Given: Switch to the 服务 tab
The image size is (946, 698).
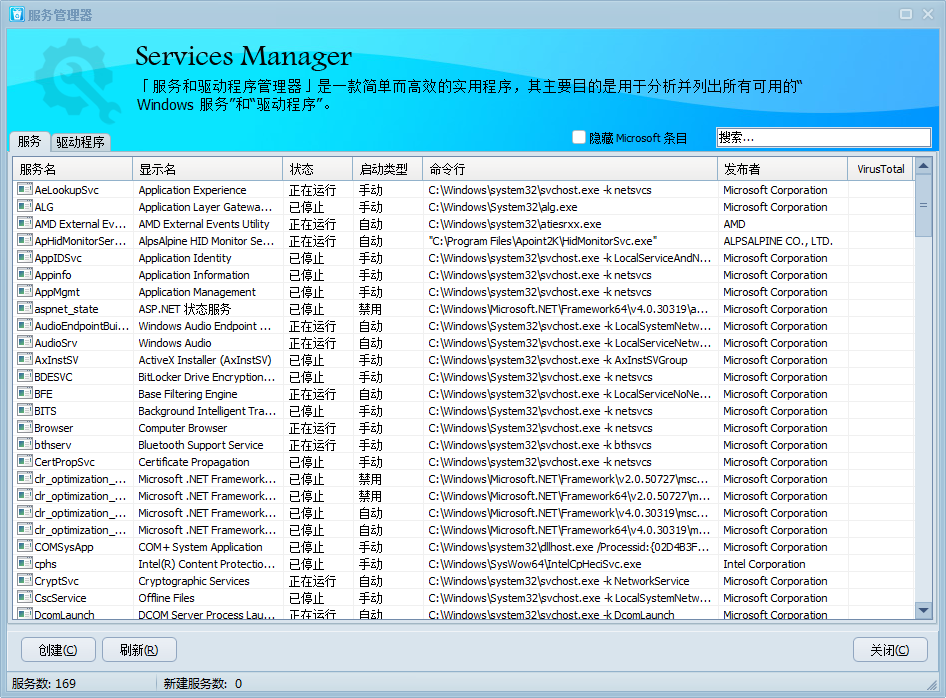Looking at the screenshot, I should (x=29, y=142).
